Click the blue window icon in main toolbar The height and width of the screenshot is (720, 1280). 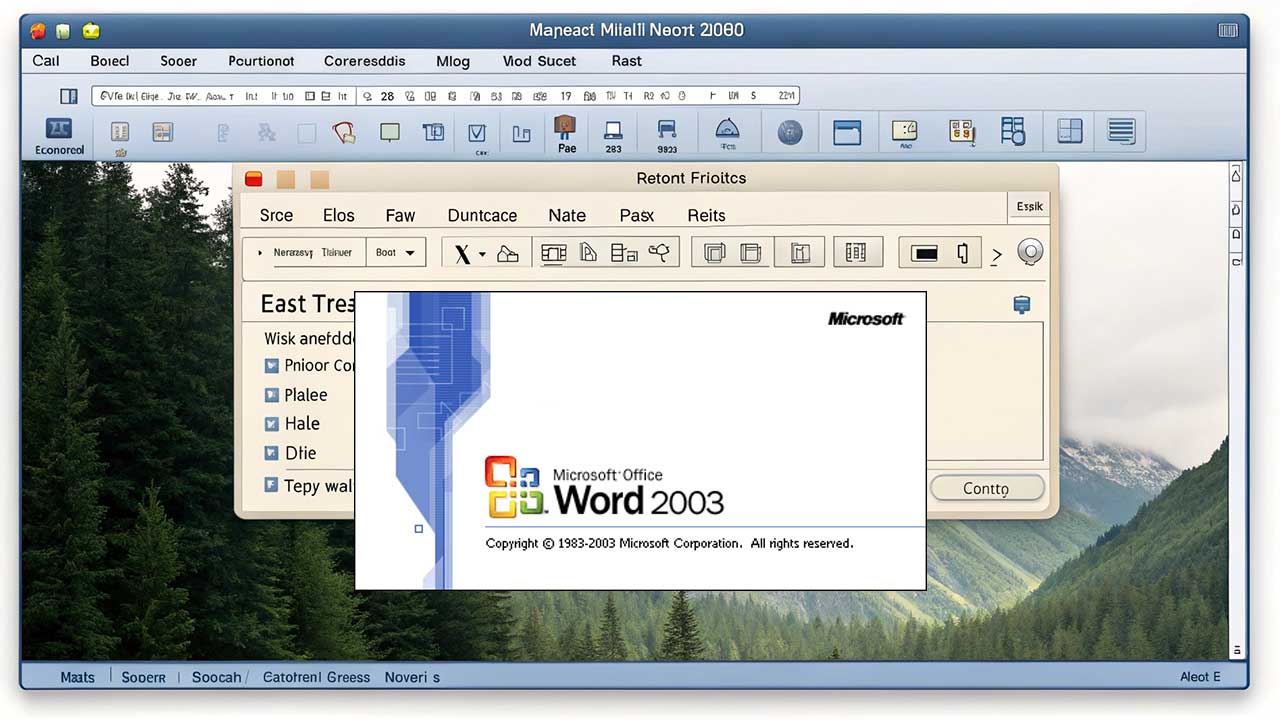[847, 132]
